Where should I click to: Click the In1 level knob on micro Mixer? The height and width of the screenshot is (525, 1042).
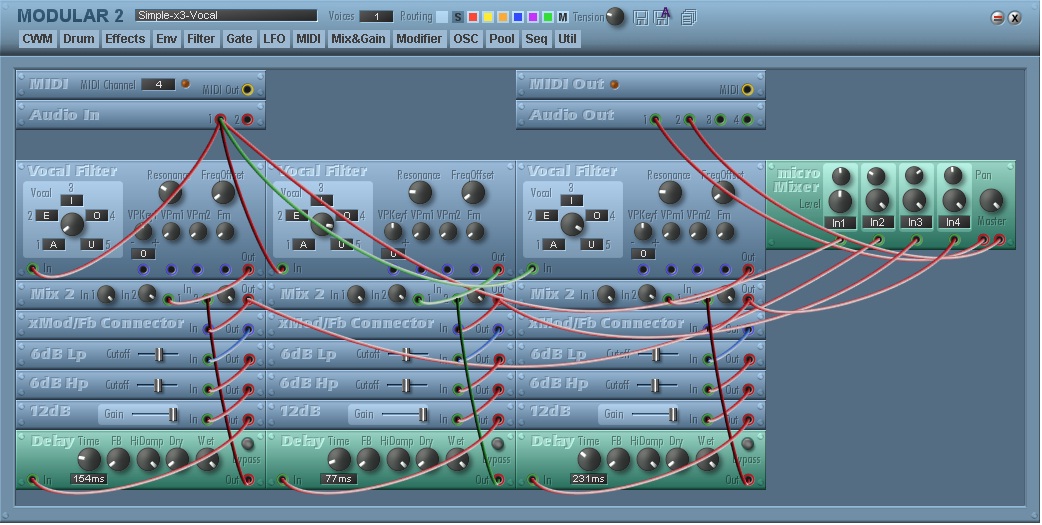click(840, 200)
